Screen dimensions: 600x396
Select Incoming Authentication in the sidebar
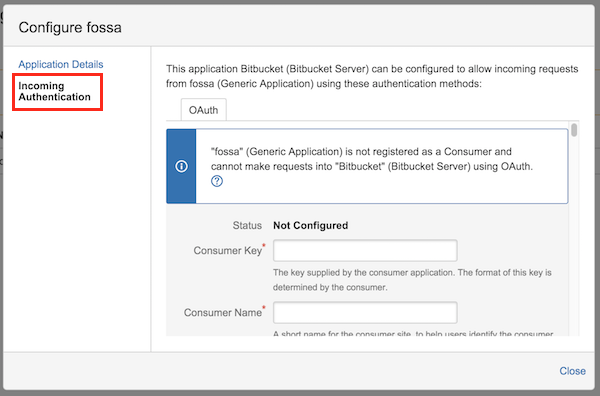(x=54, y=91)
